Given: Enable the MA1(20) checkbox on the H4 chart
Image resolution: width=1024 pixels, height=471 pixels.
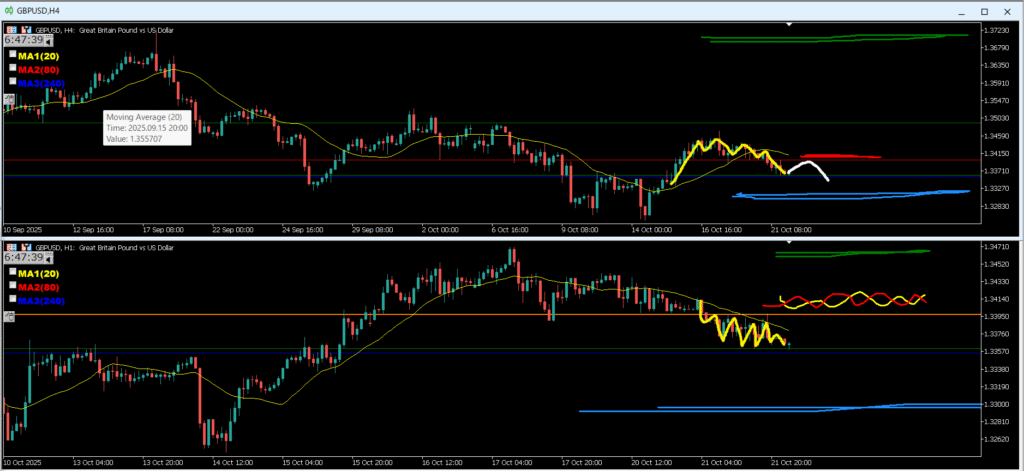Looking at the screenshot, I should pyautogui.click(x=12, y=56).
